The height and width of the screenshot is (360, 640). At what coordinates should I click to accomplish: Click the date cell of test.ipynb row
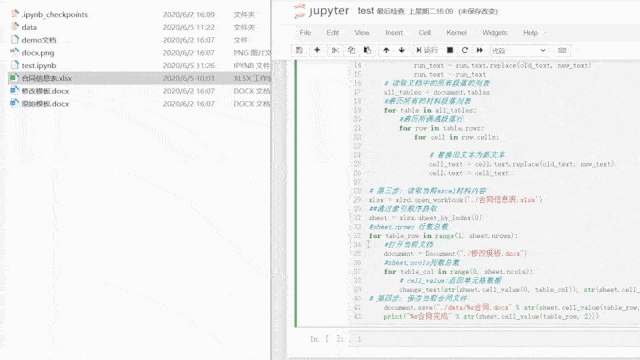point(189,65)
